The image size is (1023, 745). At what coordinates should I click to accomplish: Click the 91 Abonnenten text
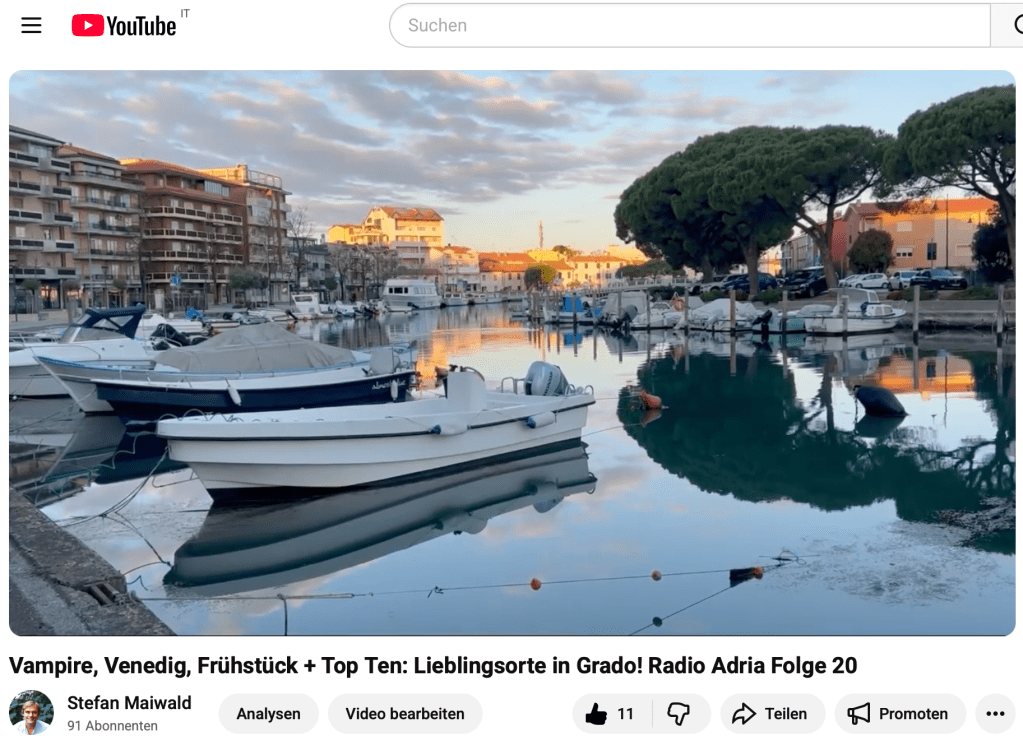112,726
